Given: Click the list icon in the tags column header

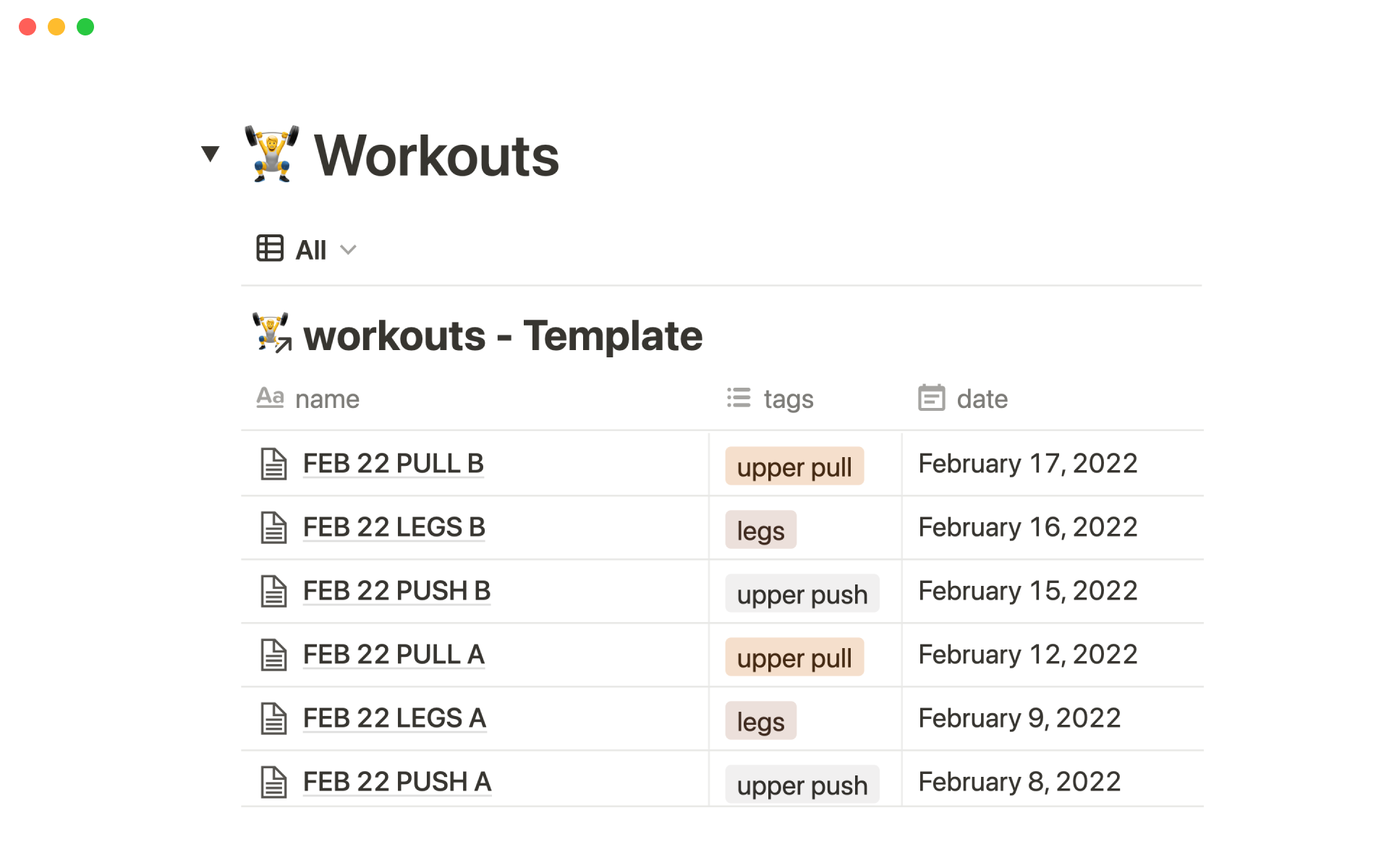Looking at the screenshot, I should point(737,398).
